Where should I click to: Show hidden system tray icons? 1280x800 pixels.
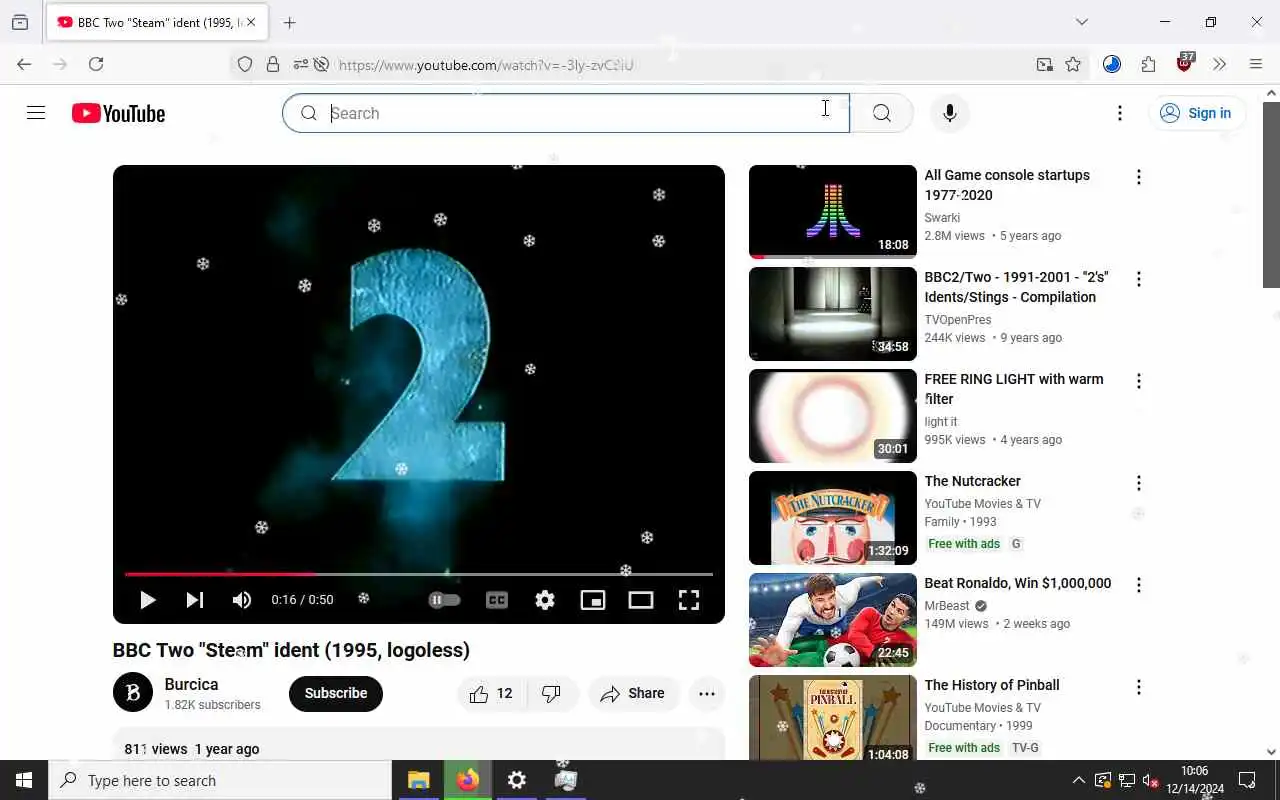[x=1078, y=780]
